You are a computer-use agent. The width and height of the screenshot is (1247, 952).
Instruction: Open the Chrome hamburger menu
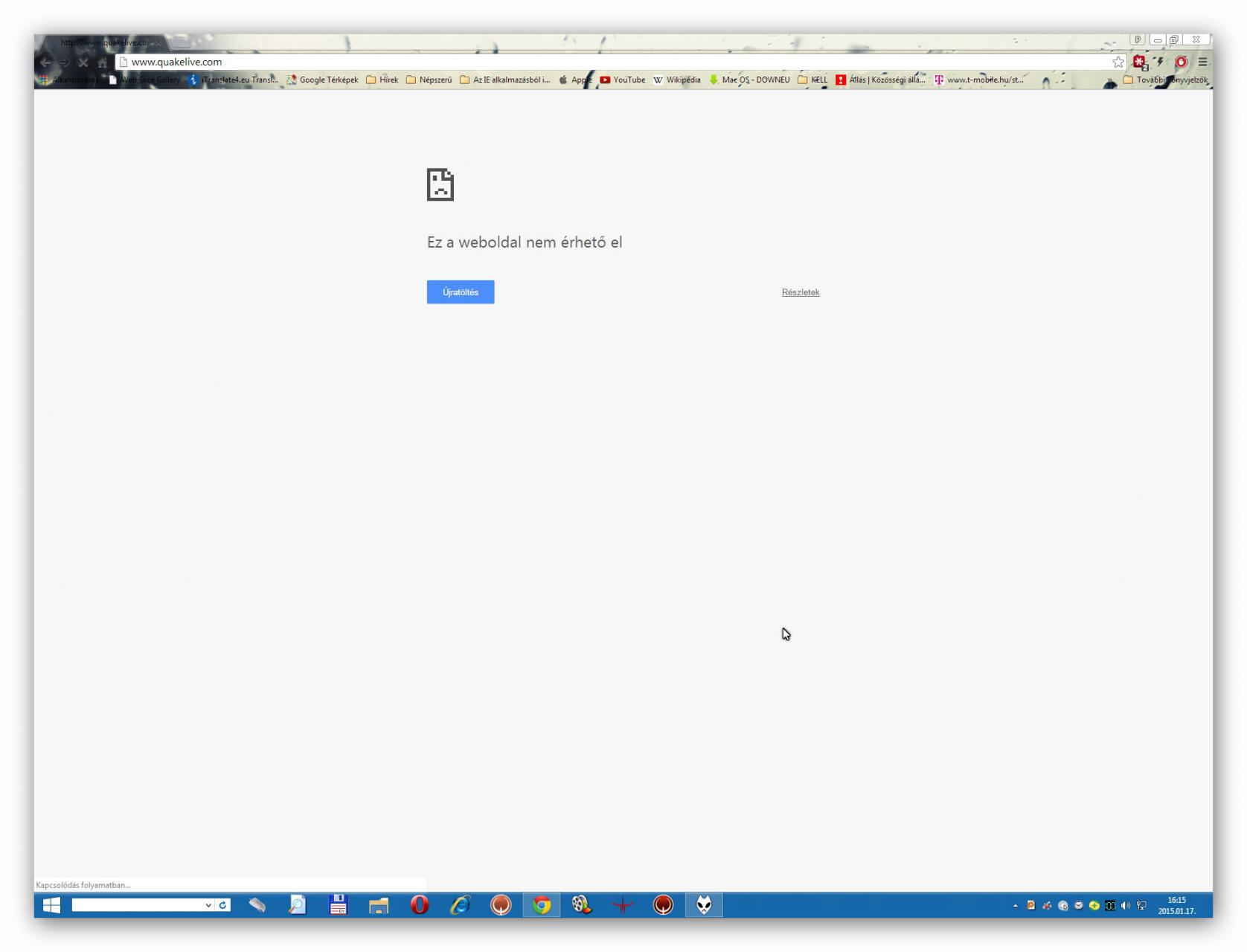1202,62
